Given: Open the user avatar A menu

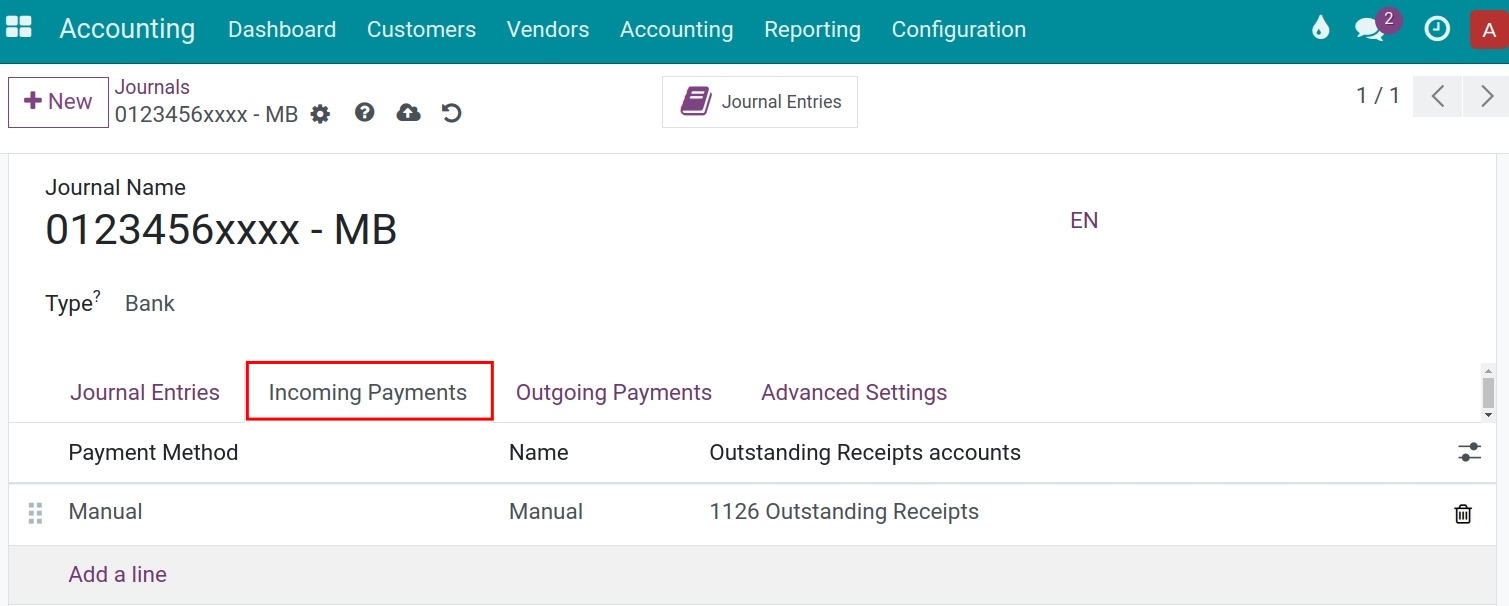Looking at the screenshot, I should click(1489, 29).
